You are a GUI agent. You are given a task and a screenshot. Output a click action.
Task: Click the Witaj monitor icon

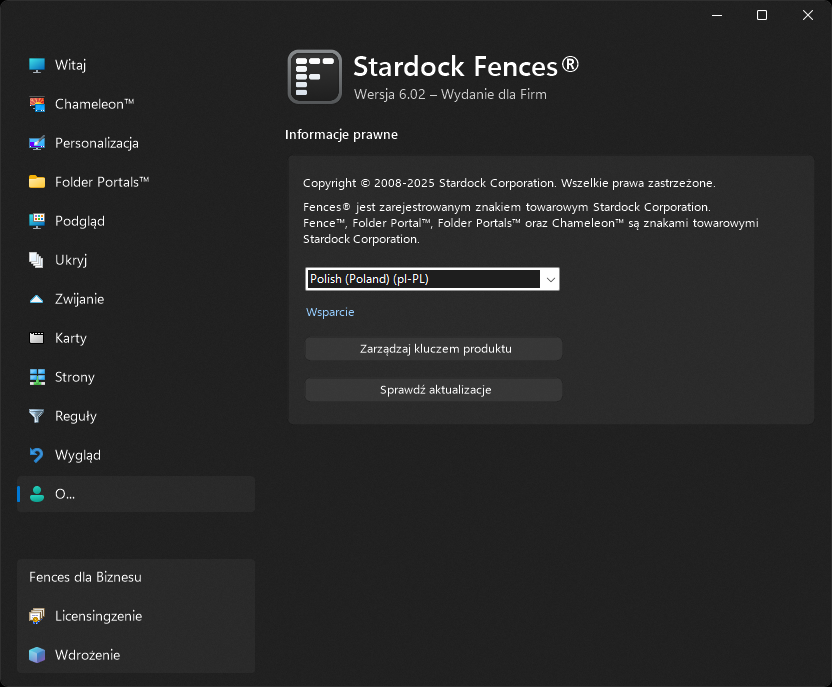click(37, 65)
